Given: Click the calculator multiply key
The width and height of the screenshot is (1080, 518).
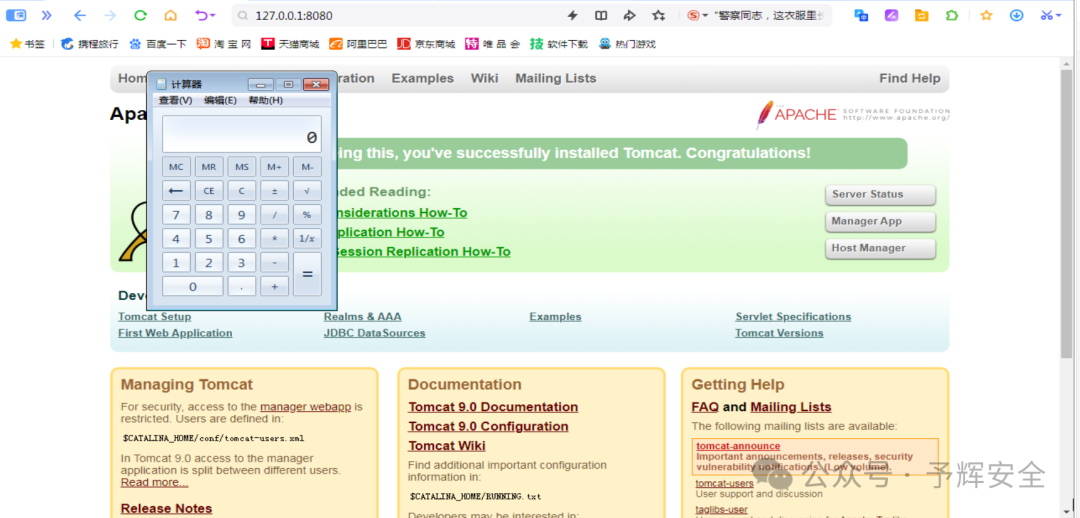Looking at the screenshot, I should 274,239.
